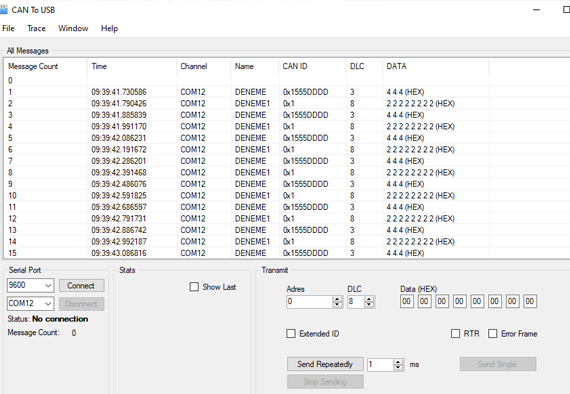Viewport: 570px width, 394px height.
Task: Enable the Extended ID checkbox
Action: point(291,333)
